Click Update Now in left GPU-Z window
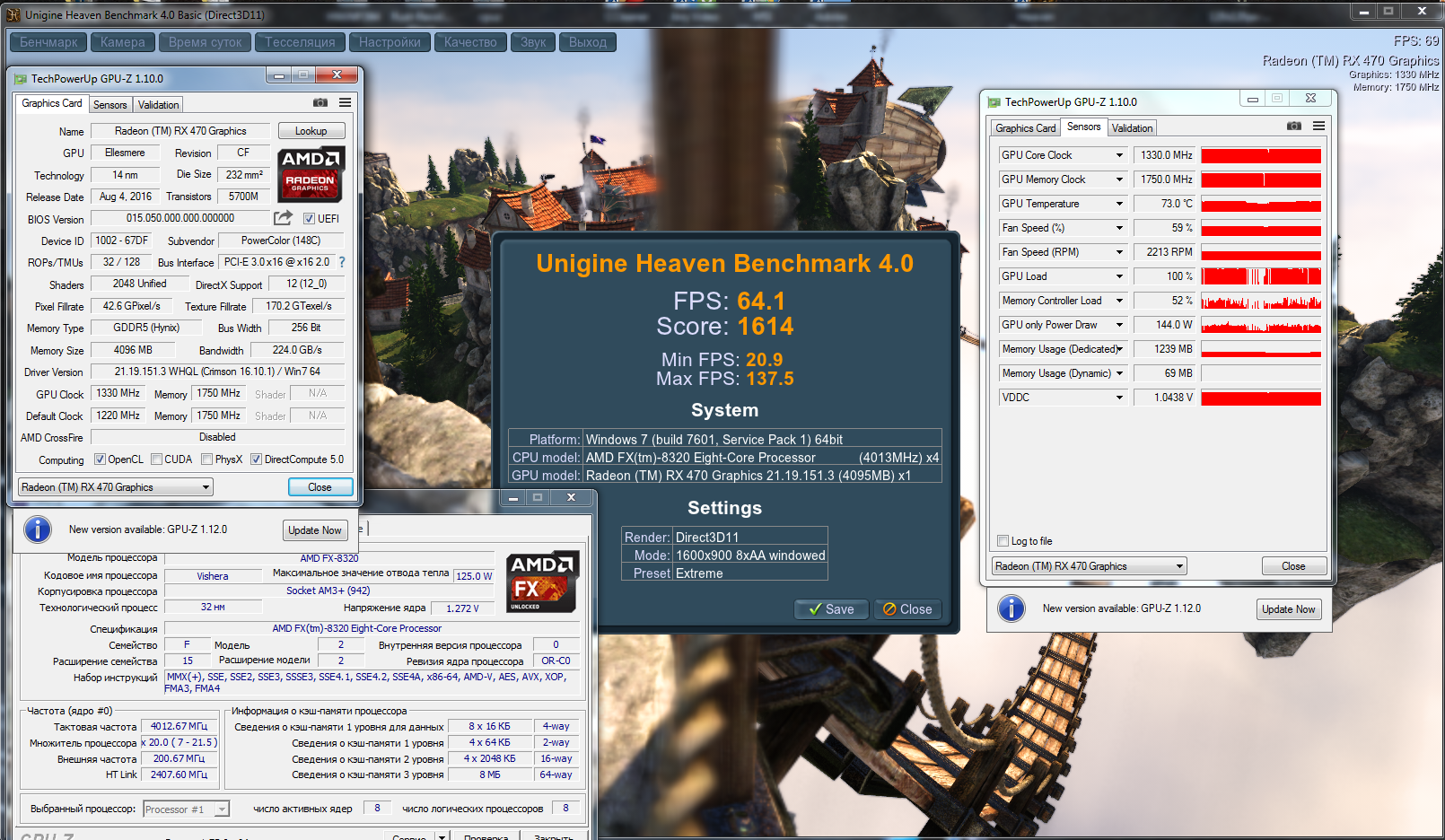The height and width of the screenshot is (840, 1445). point(315,530)
